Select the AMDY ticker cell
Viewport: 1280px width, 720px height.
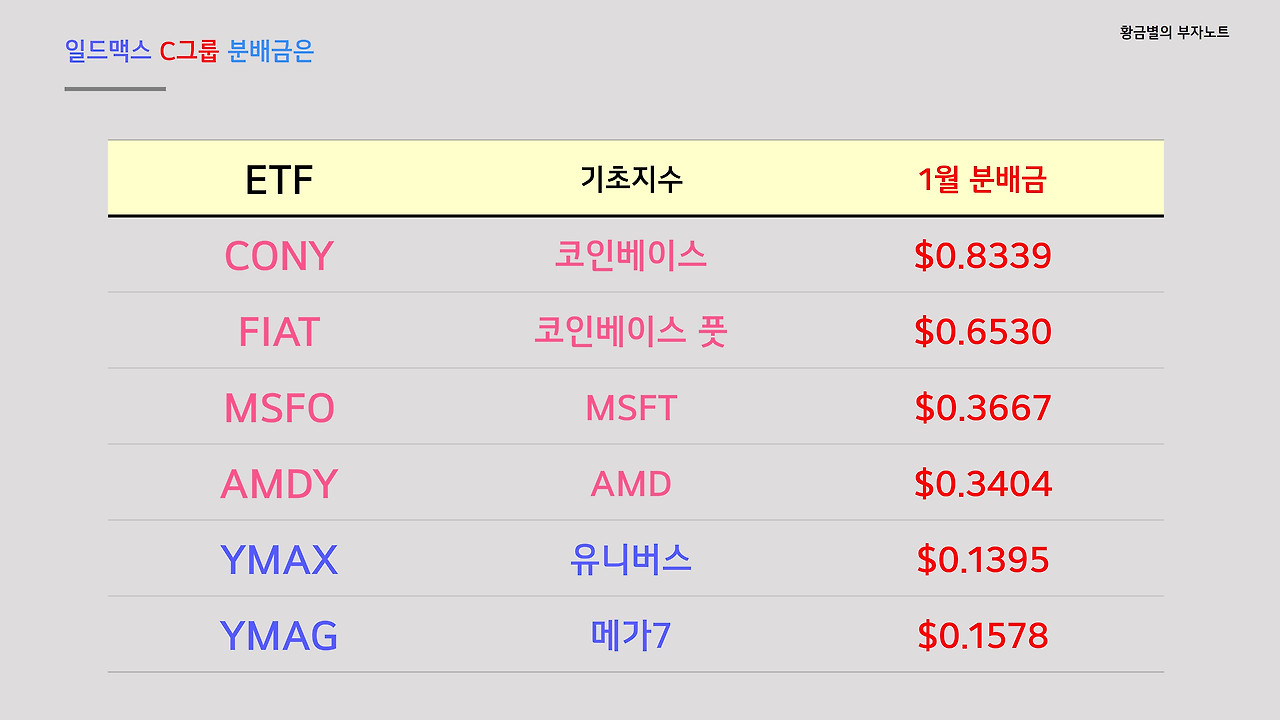[278, 484]
